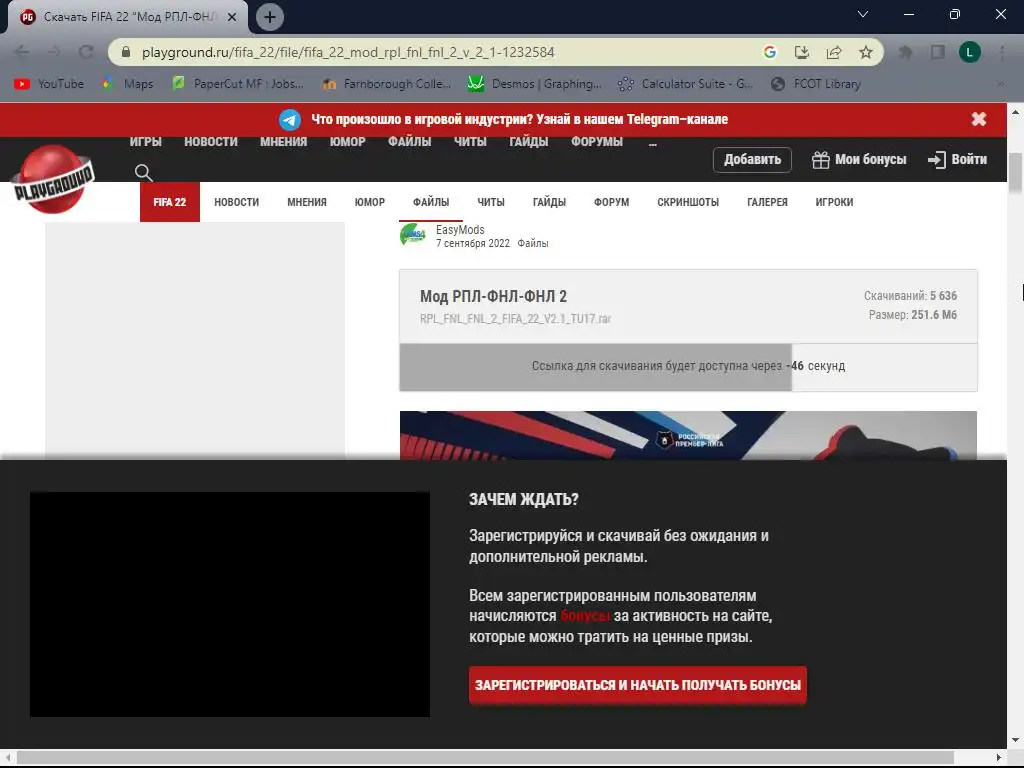This screenshot has width=1024, height=768.
Task: Click the red бонусы link
Action: 585,616
